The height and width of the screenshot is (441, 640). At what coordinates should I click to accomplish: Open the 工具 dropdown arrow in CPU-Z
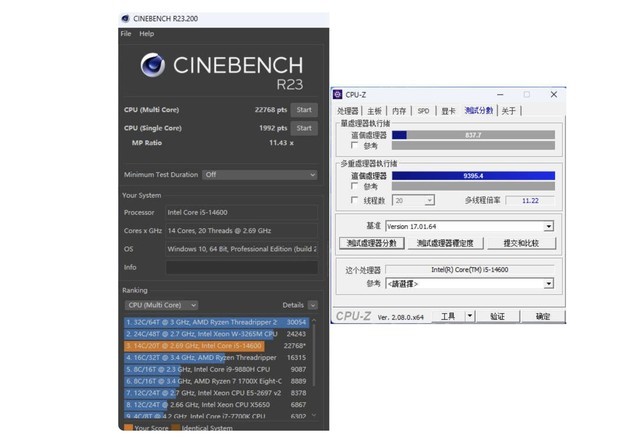[470, 316]
